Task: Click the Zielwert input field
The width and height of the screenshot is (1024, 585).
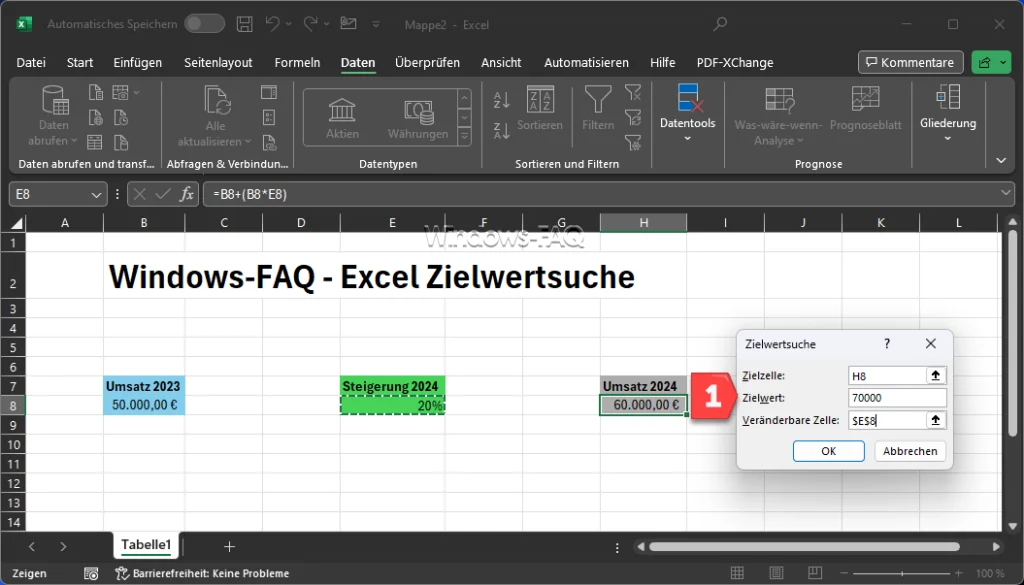Action: point(897,398)
